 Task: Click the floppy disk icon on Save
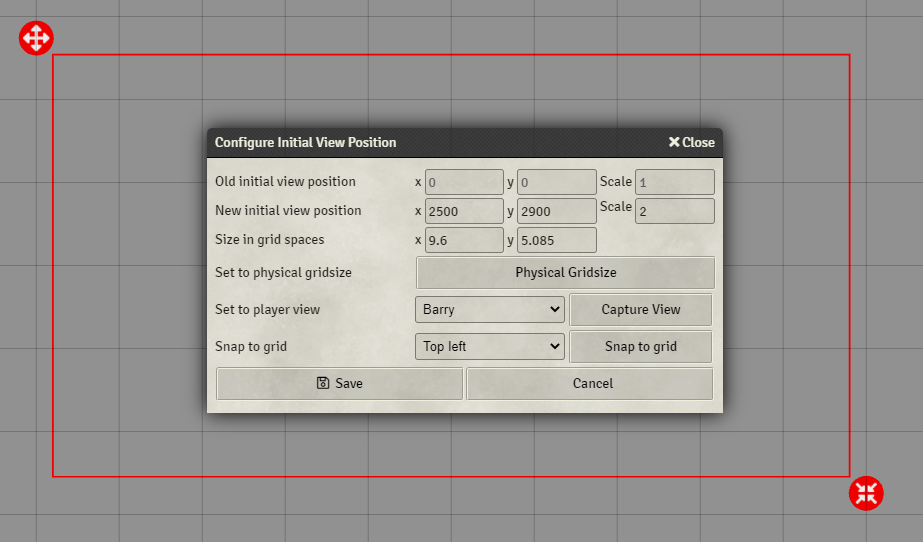click(x=323, y=384)
